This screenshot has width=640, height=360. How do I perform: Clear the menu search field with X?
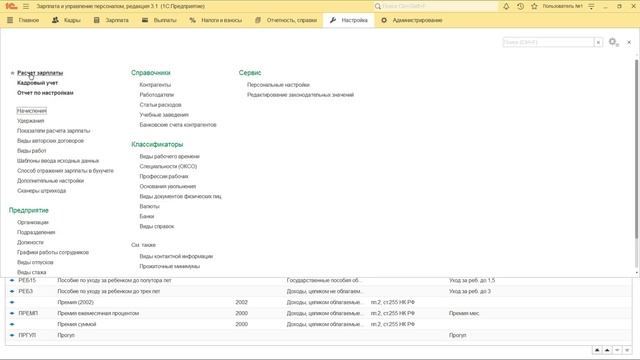pyautogui.click(x=598, y=42)
